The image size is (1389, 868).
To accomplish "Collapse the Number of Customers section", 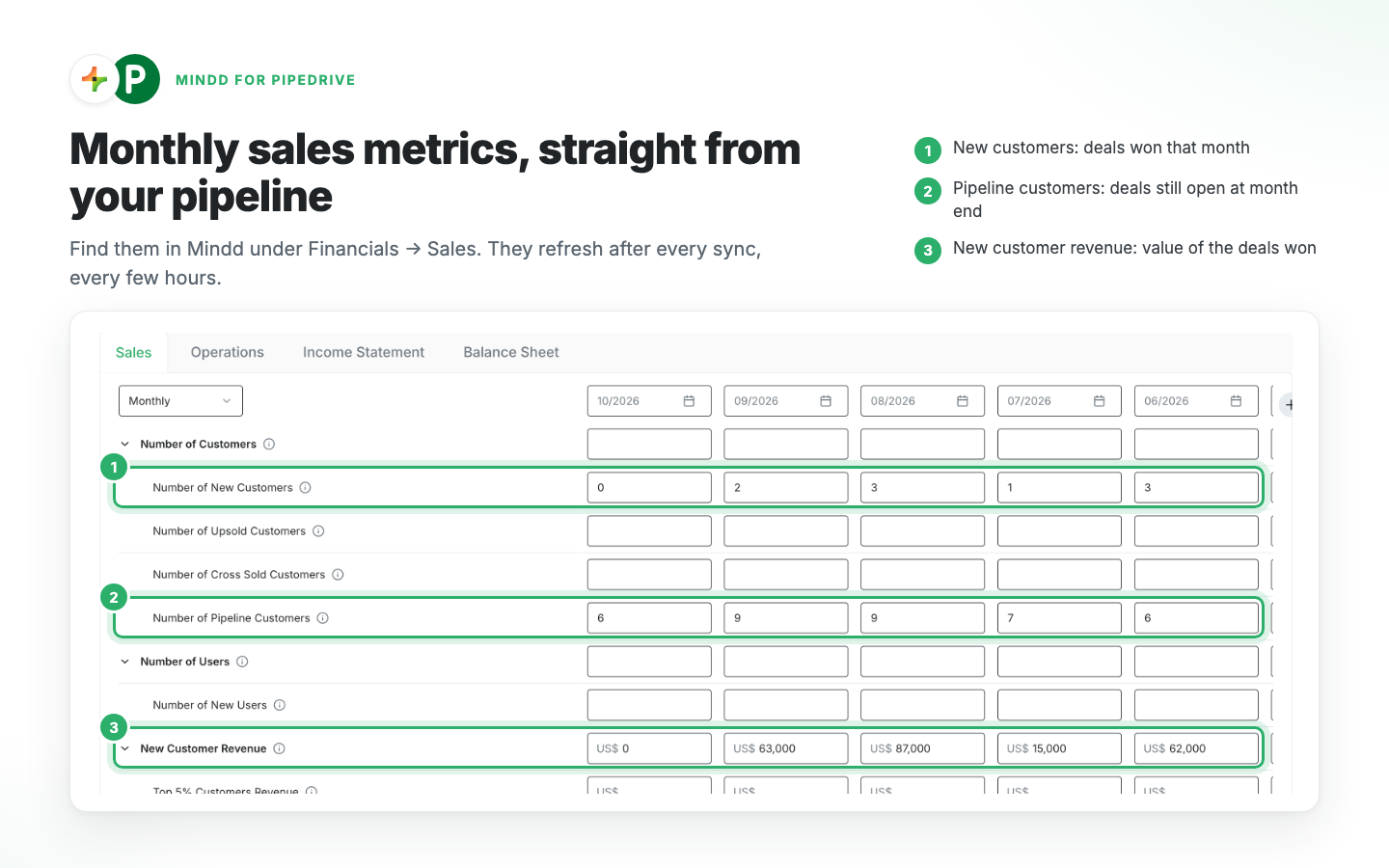I will (124, 445).
